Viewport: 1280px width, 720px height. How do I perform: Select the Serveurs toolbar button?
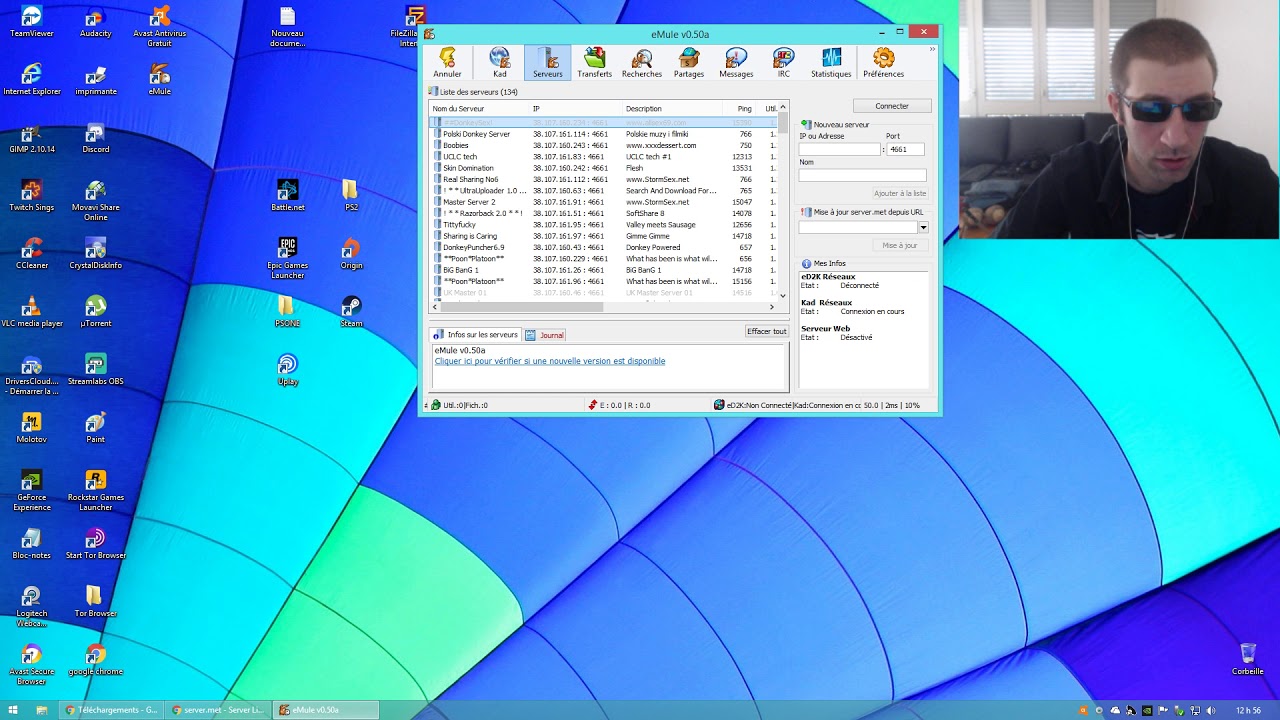[x=548, y=62]
